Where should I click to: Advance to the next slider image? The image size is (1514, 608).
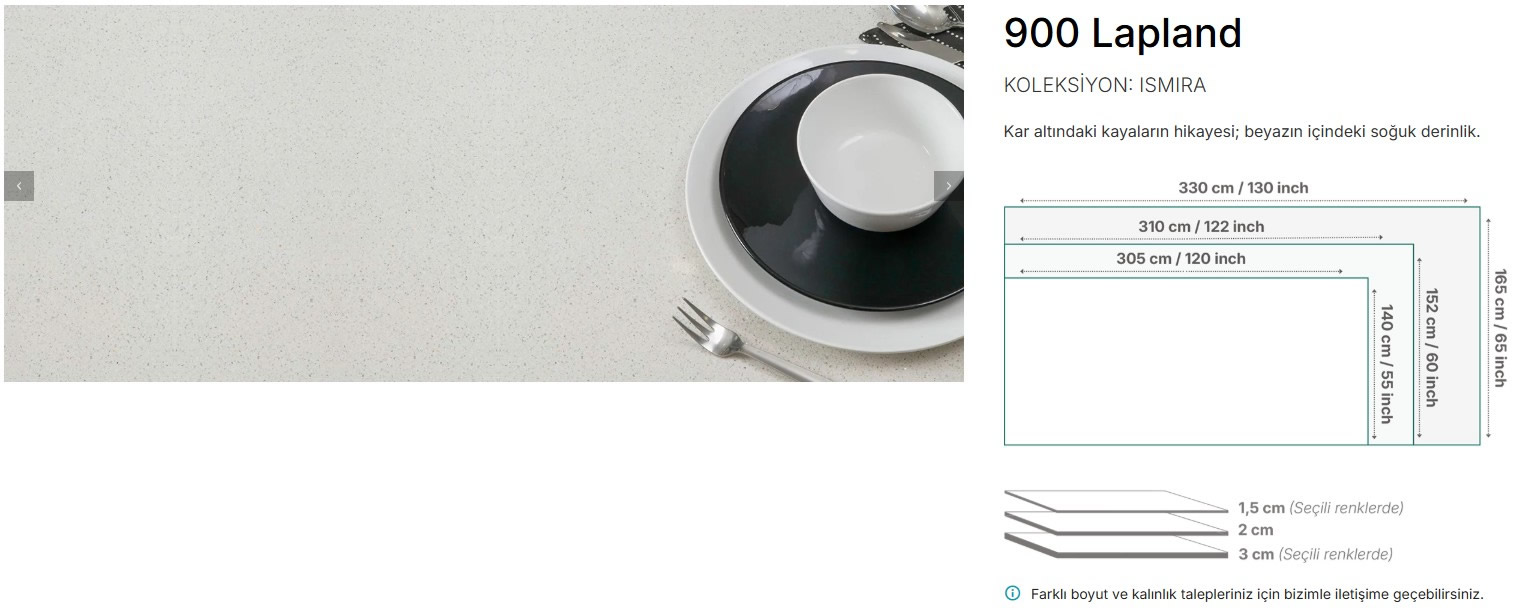coord(948,186)
